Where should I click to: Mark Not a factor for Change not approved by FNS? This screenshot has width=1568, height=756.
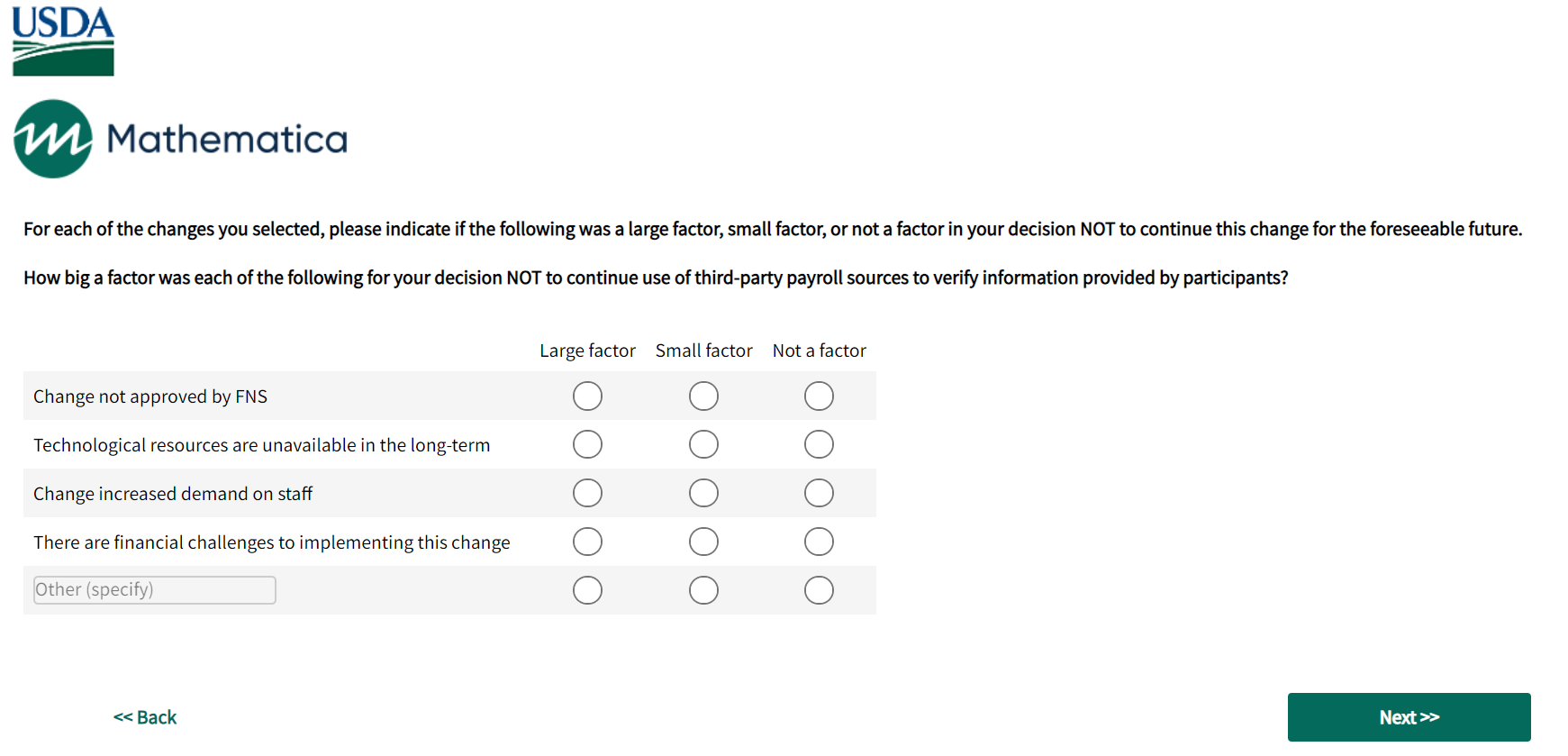819,396
